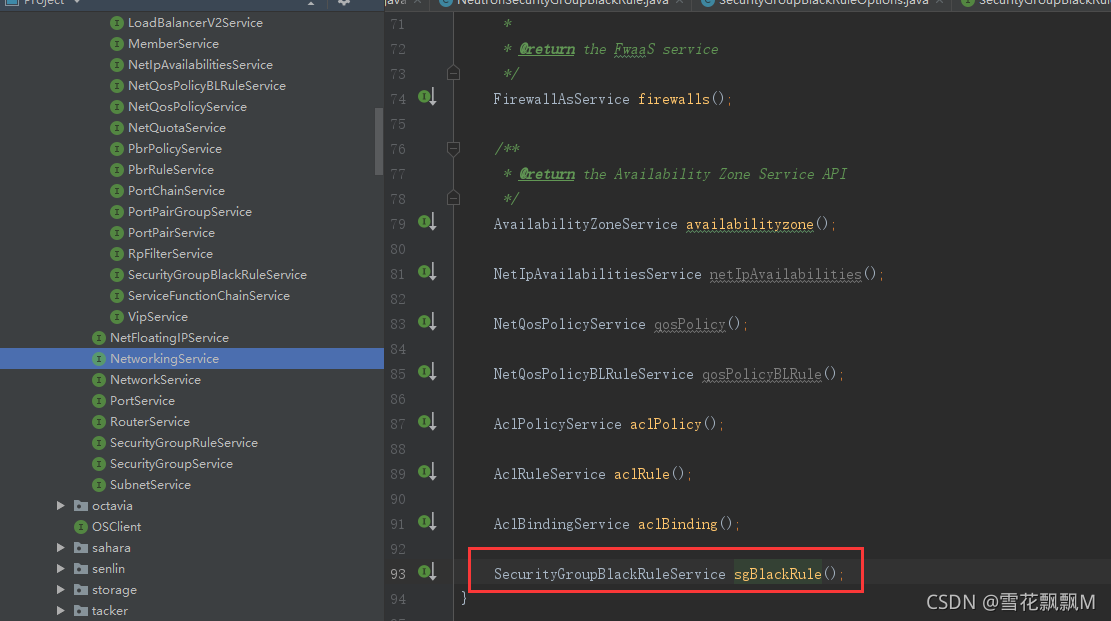Select the highlighted NetworkingService tree row

tap(192, 359)
